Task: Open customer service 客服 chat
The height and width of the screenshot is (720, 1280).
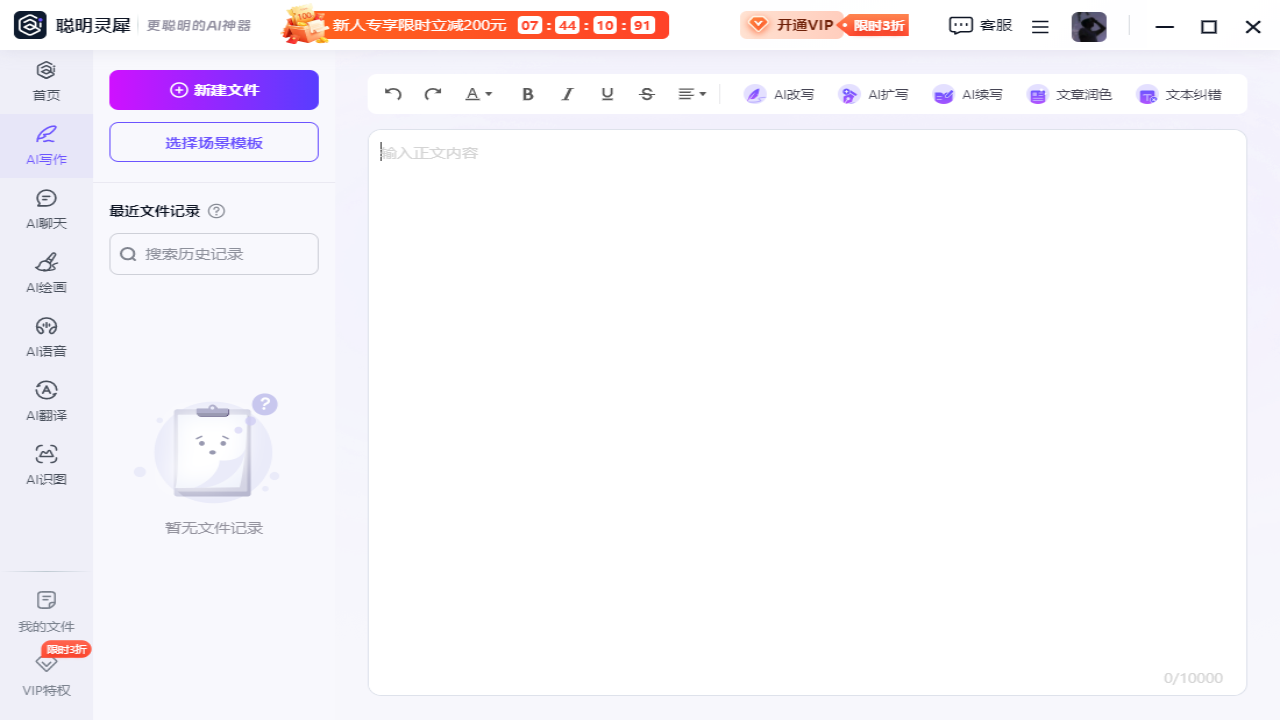Action: tap(980, 25)
